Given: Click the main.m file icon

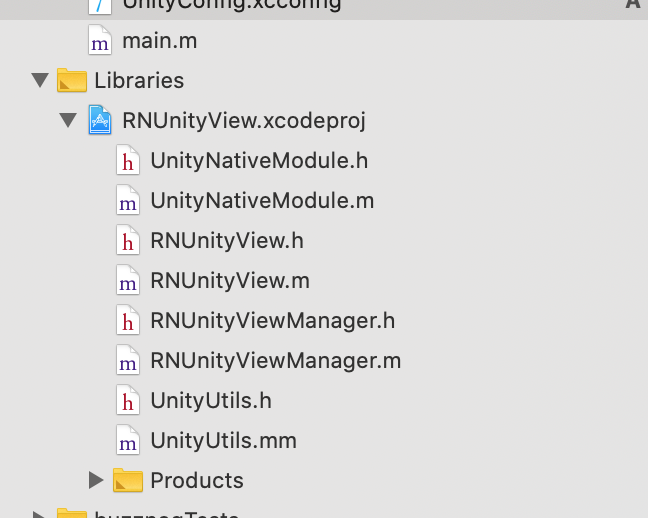Looking at the screenshot, I should pos(100,40).
